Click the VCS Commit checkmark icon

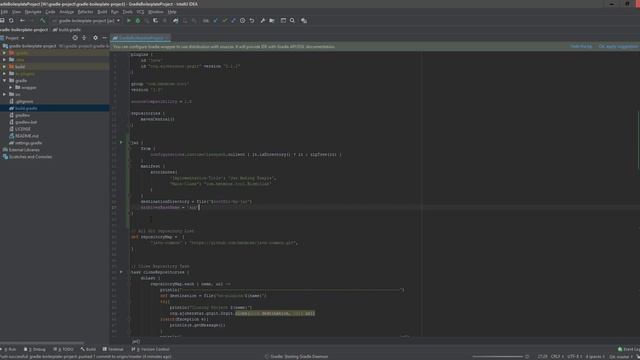(224, 20)
